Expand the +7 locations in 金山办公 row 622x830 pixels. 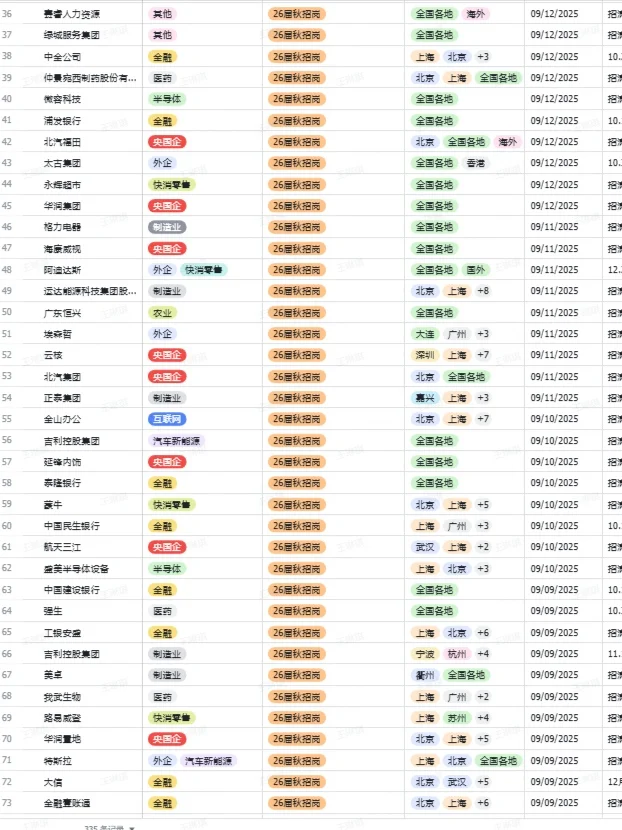483,419
